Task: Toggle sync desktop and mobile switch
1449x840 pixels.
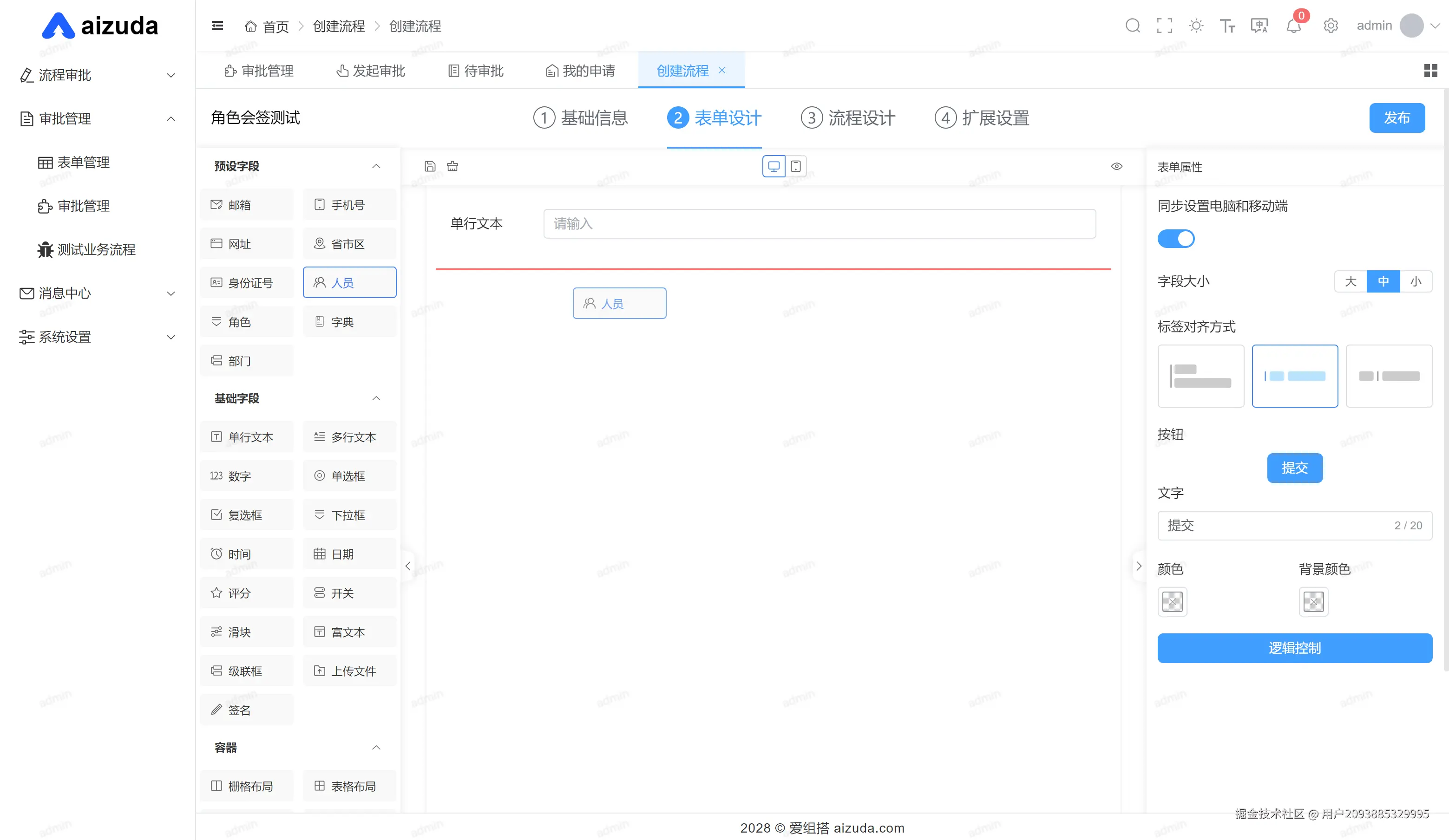Action: tap(1175, 238)
